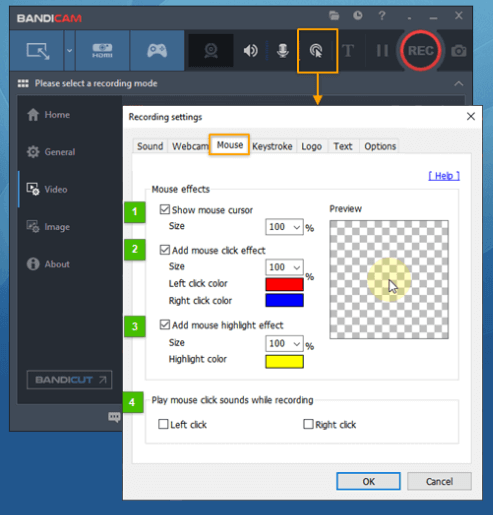Switch to the Keystroke tab

click(x=272, y=146)
